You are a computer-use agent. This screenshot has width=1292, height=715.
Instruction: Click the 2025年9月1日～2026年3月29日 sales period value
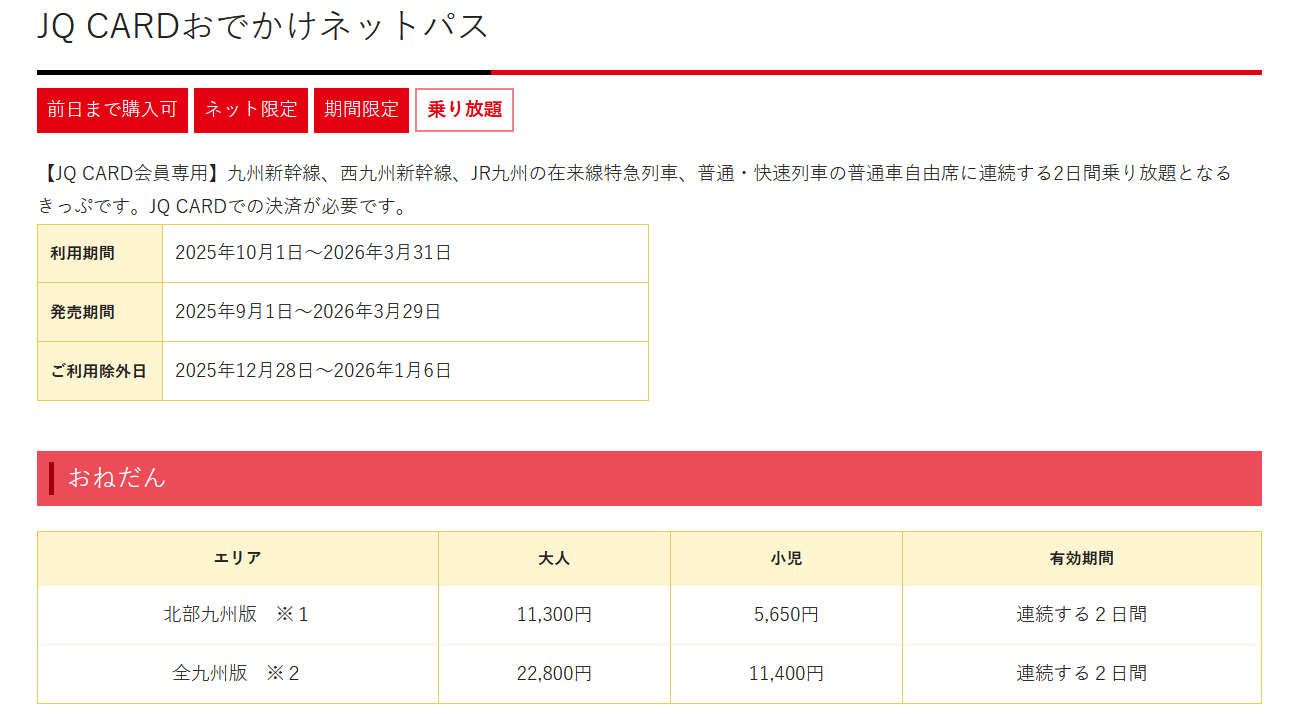(x=308, y=312)
